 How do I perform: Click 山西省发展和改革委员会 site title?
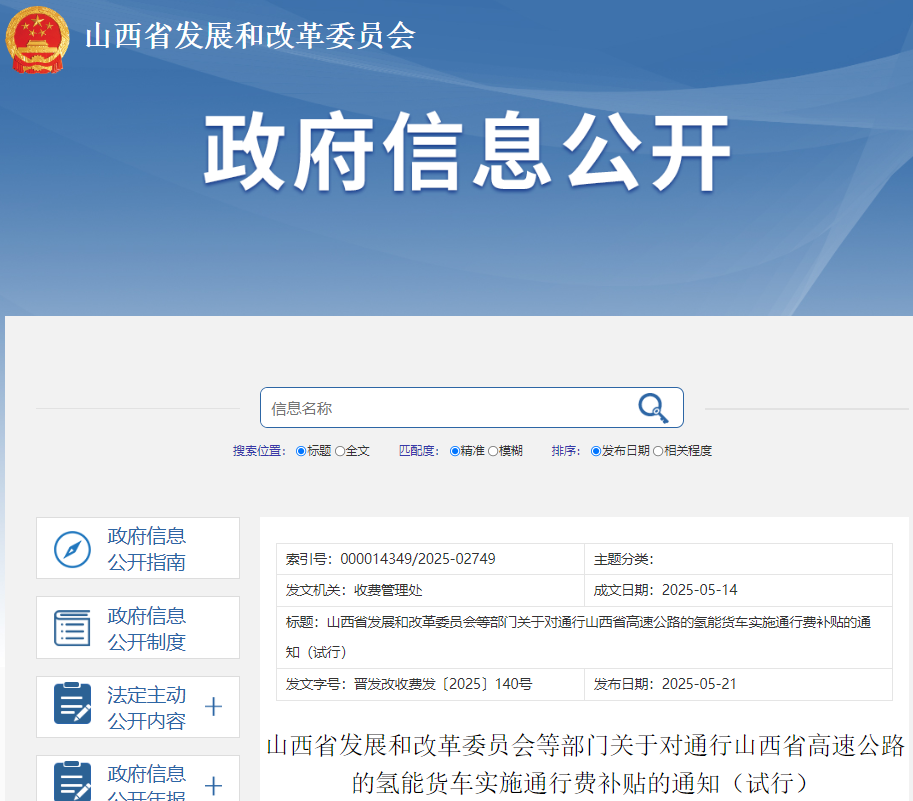[x=250, y=37]
